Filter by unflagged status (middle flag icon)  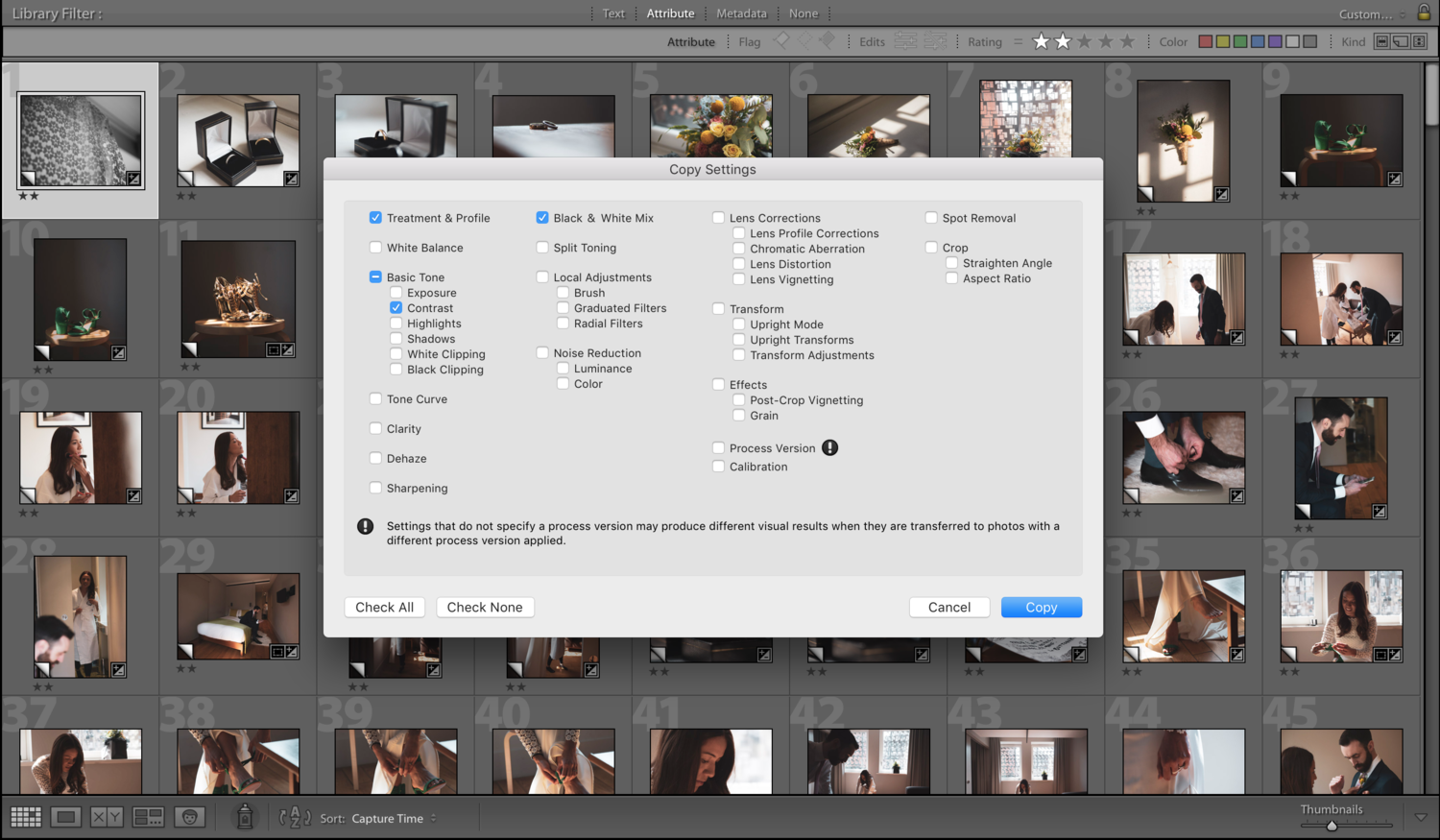(804, 40)
